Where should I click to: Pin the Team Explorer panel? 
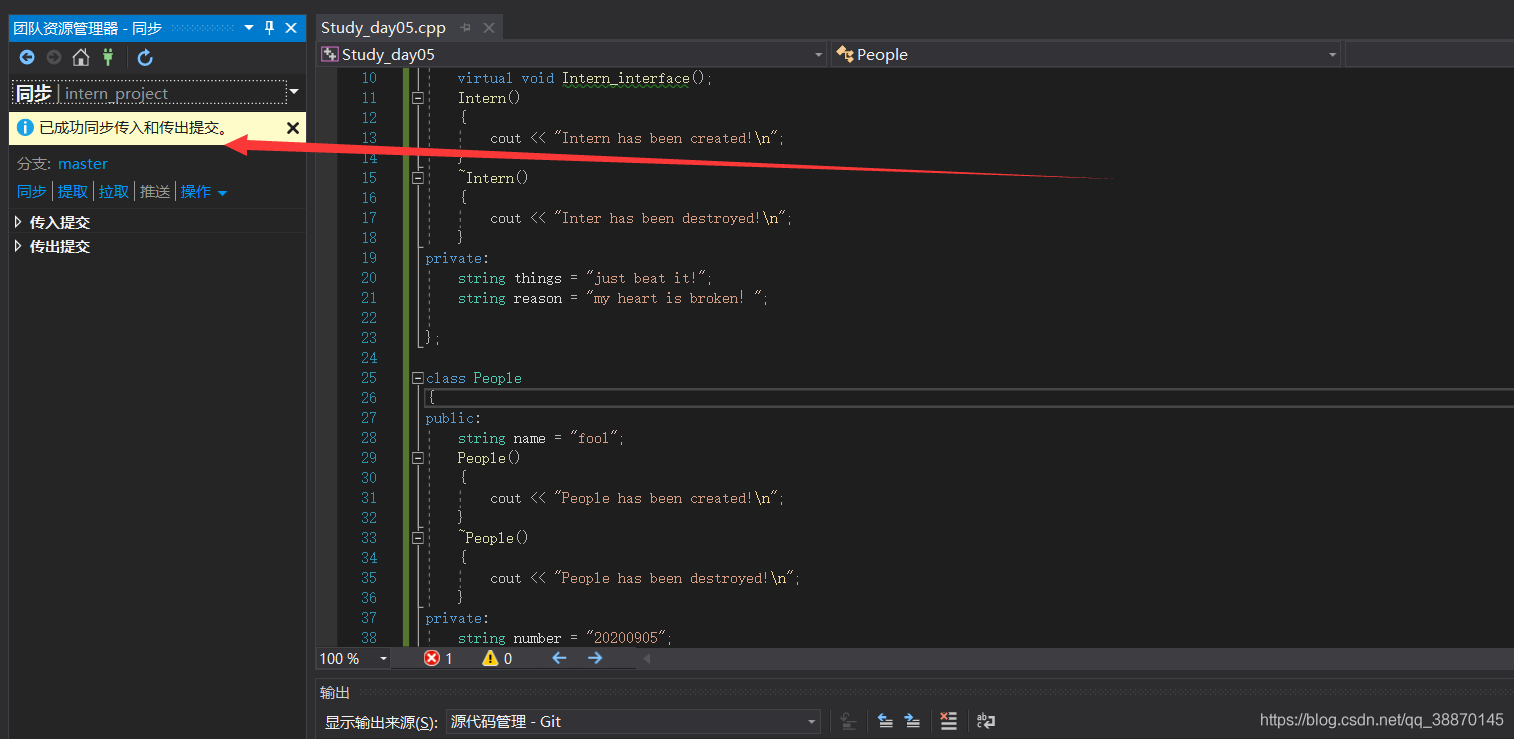269,28
